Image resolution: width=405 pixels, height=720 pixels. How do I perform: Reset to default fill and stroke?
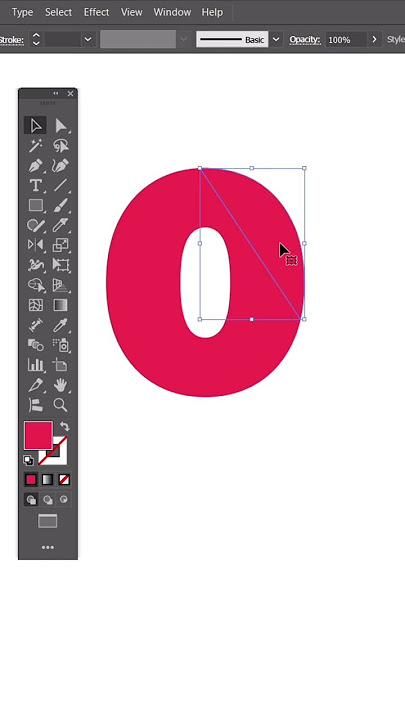(x=28, y=460)
